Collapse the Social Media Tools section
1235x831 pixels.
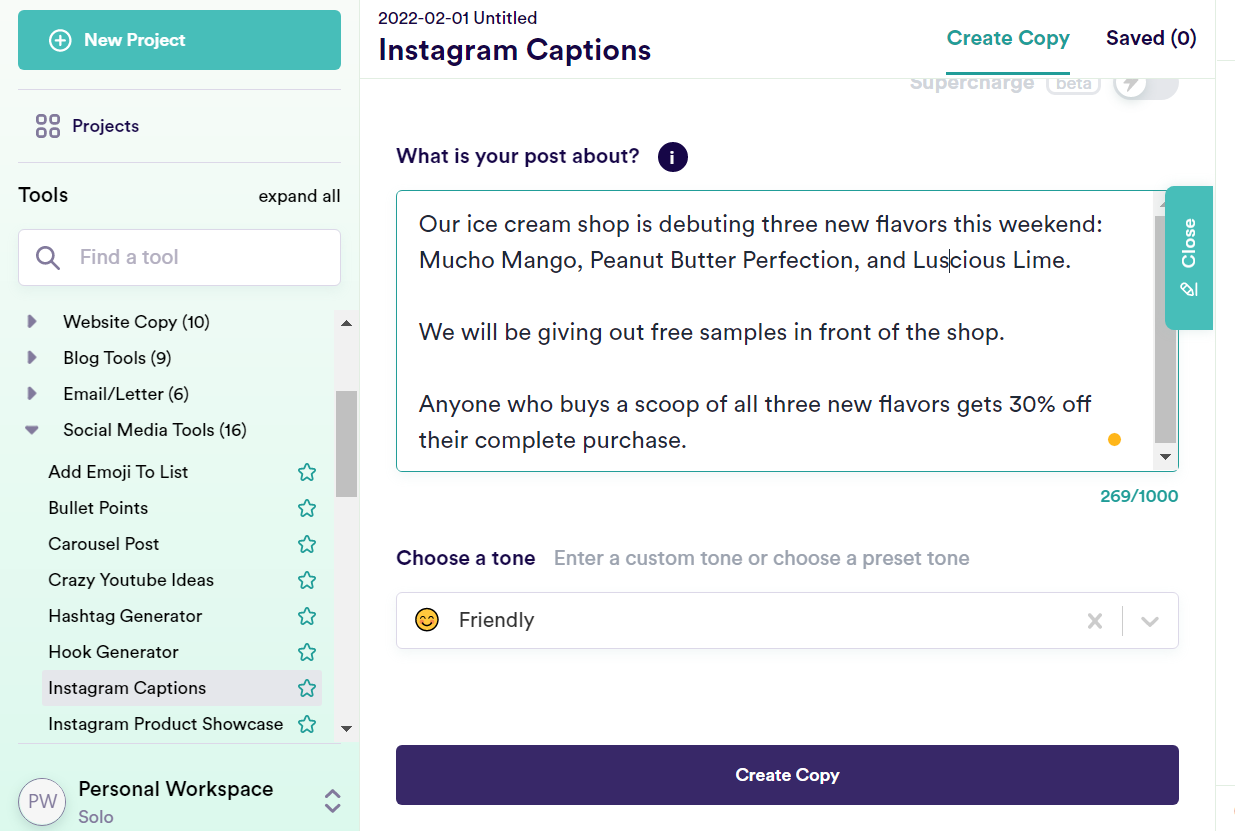(32, 430)
